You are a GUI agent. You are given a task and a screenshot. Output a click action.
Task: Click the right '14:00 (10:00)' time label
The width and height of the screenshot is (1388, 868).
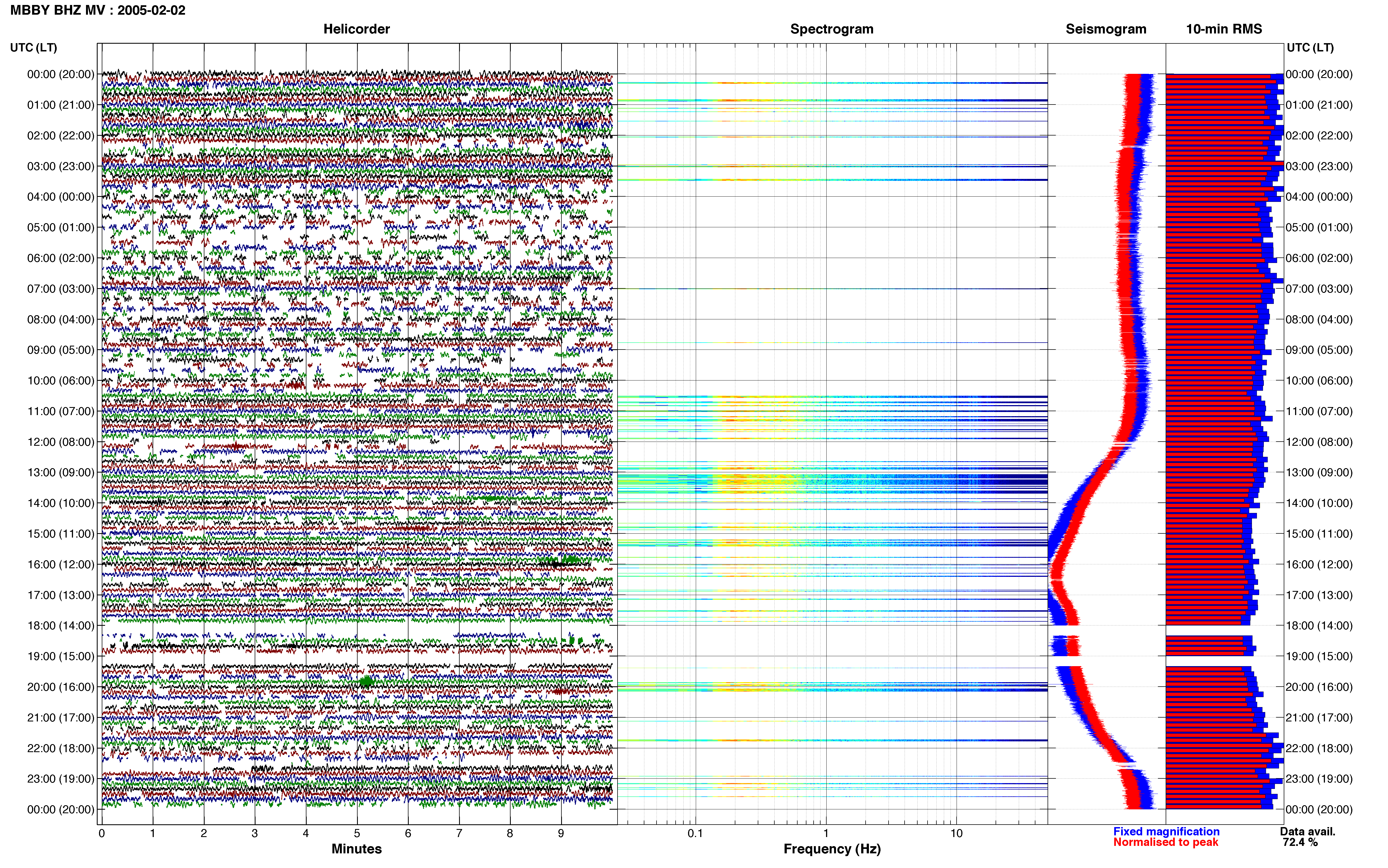[x=1319, y=504]
